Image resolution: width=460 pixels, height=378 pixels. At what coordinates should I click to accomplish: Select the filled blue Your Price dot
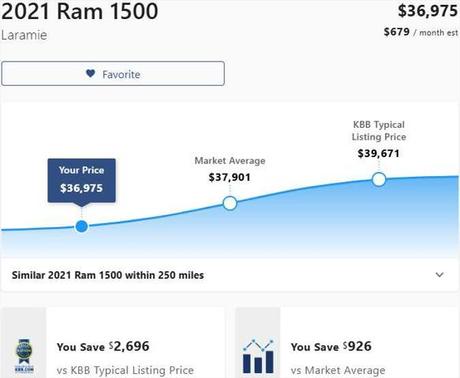82,226
